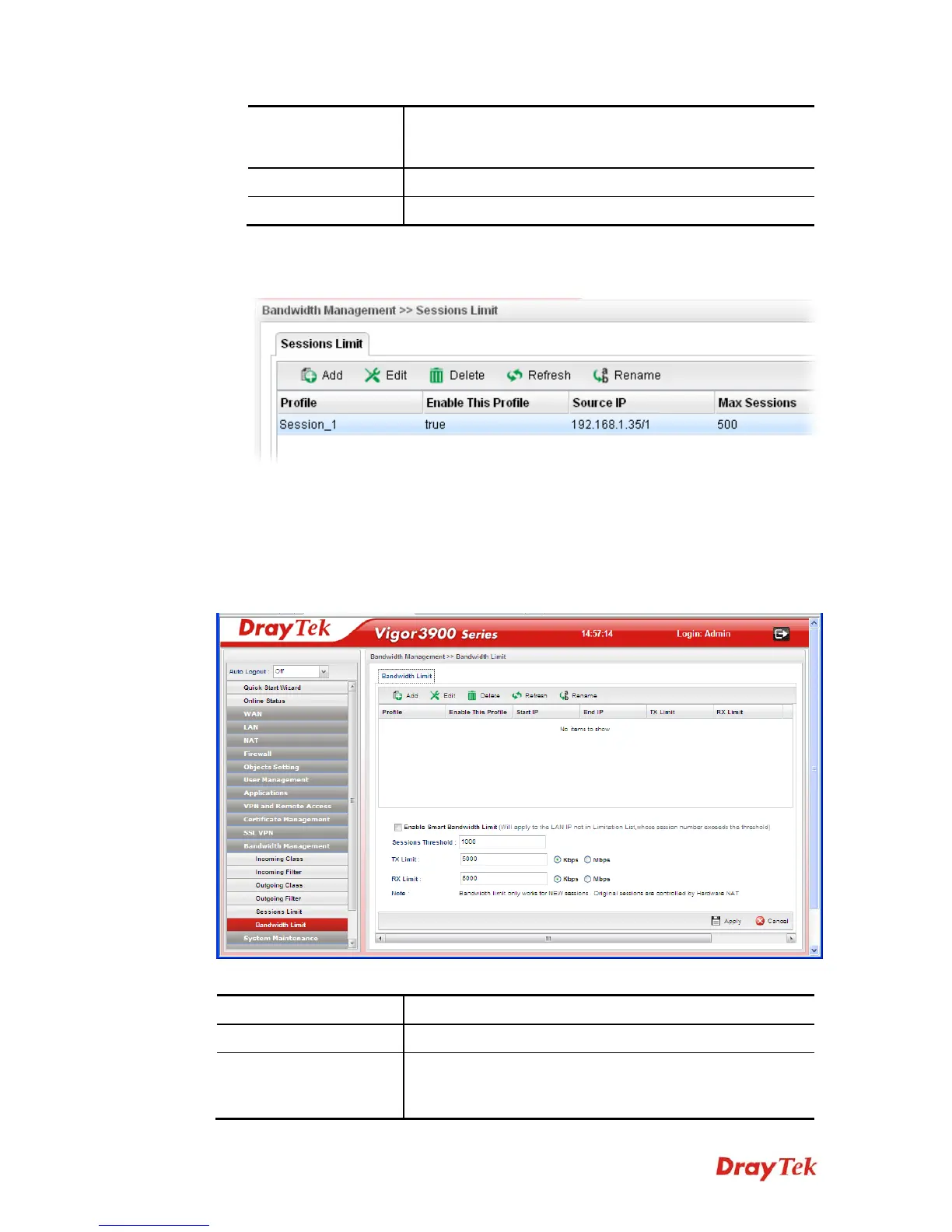Screen dimensions: 952x1232
Task: Expand the Certificate Management section
Action: (287, 819)
